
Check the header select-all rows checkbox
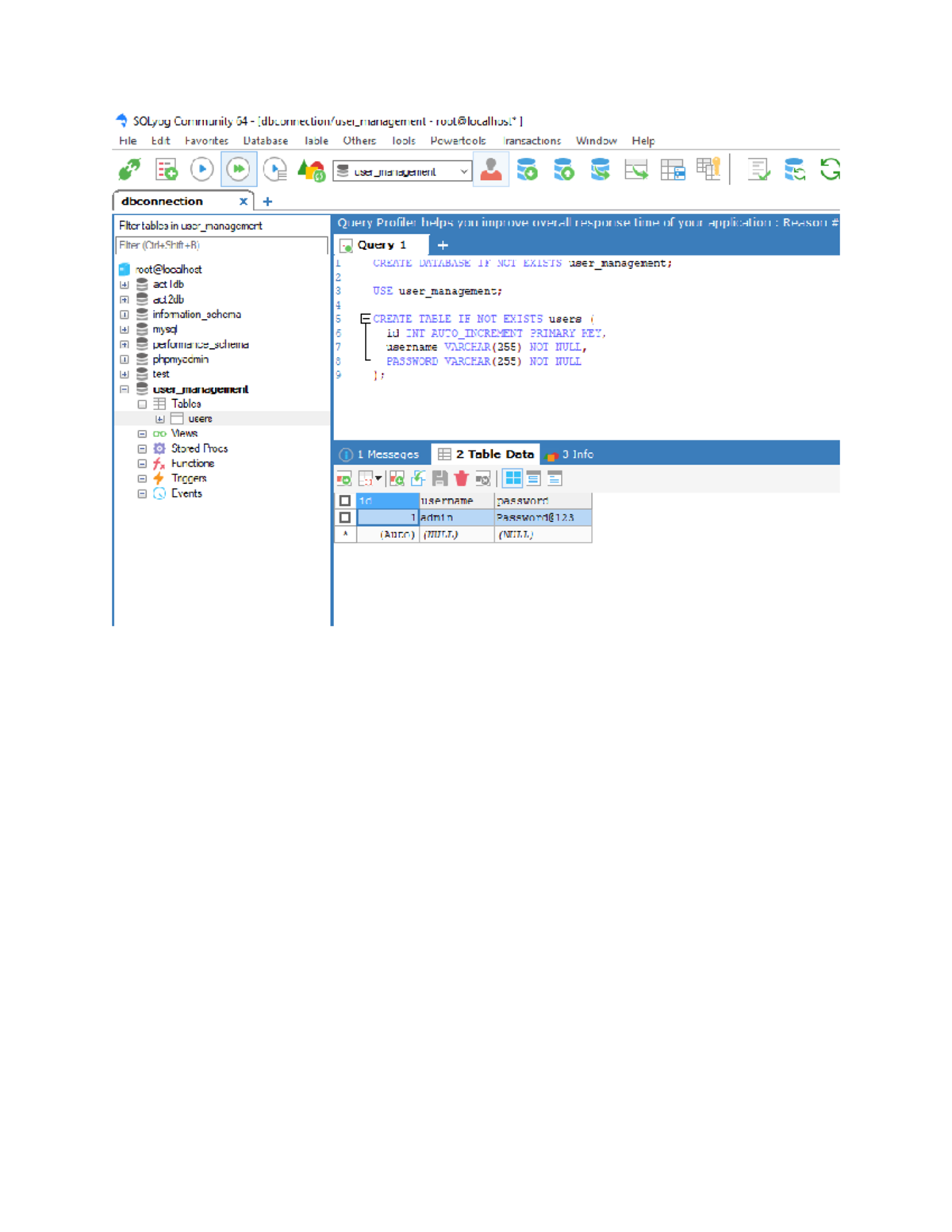point(344,501)
